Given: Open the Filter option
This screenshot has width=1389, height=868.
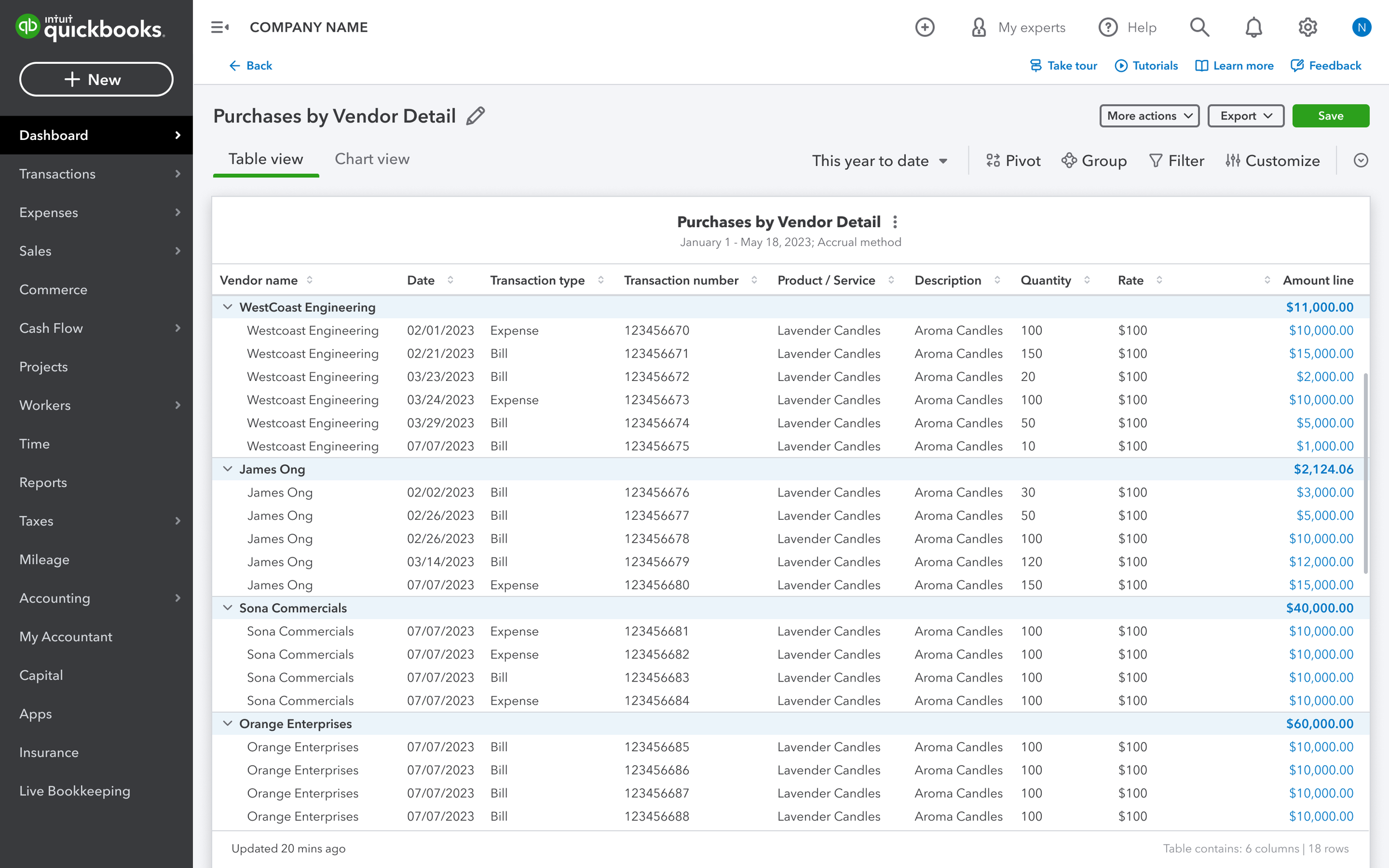Looking at the screenshot, I should click(x=1177, y=160).
